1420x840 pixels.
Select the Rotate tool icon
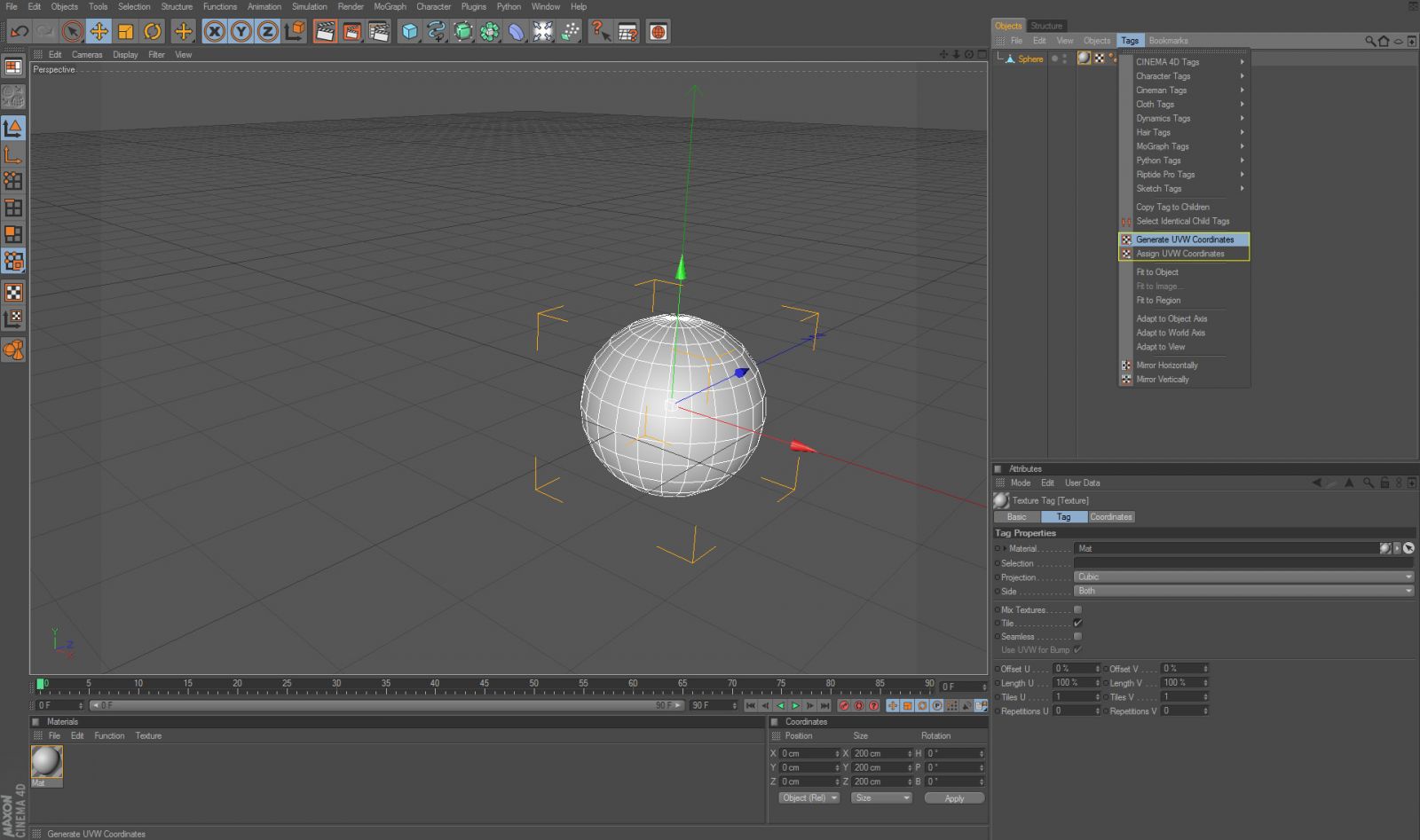click(153, 32)
